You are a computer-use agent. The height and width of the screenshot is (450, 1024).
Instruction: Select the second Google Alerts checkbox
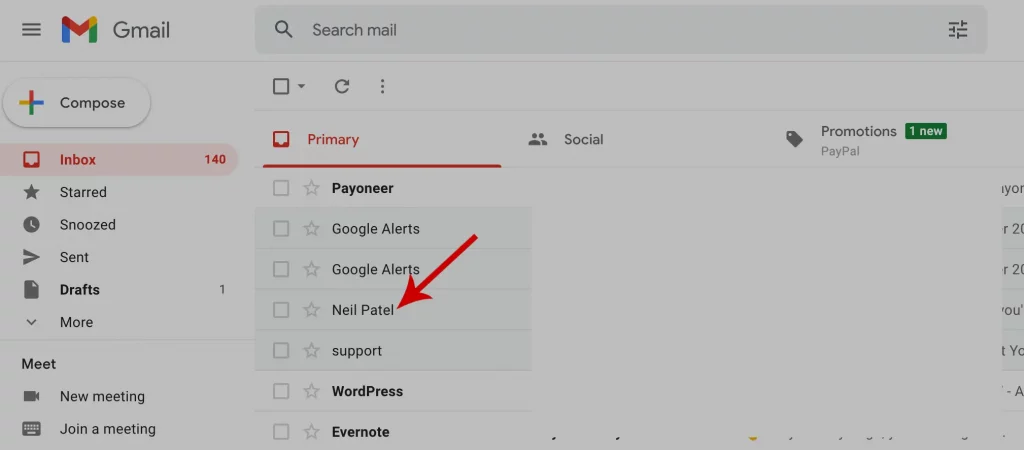point(281,269)
